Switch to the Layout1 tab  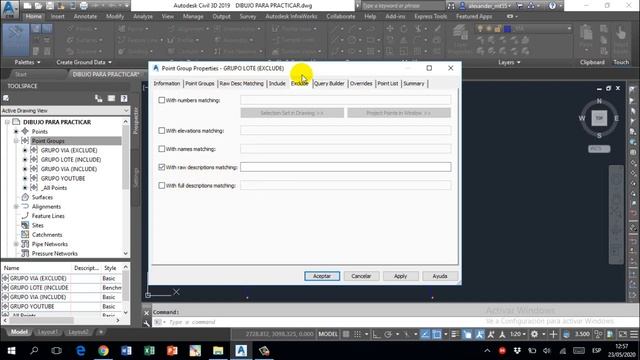[47, 332]
